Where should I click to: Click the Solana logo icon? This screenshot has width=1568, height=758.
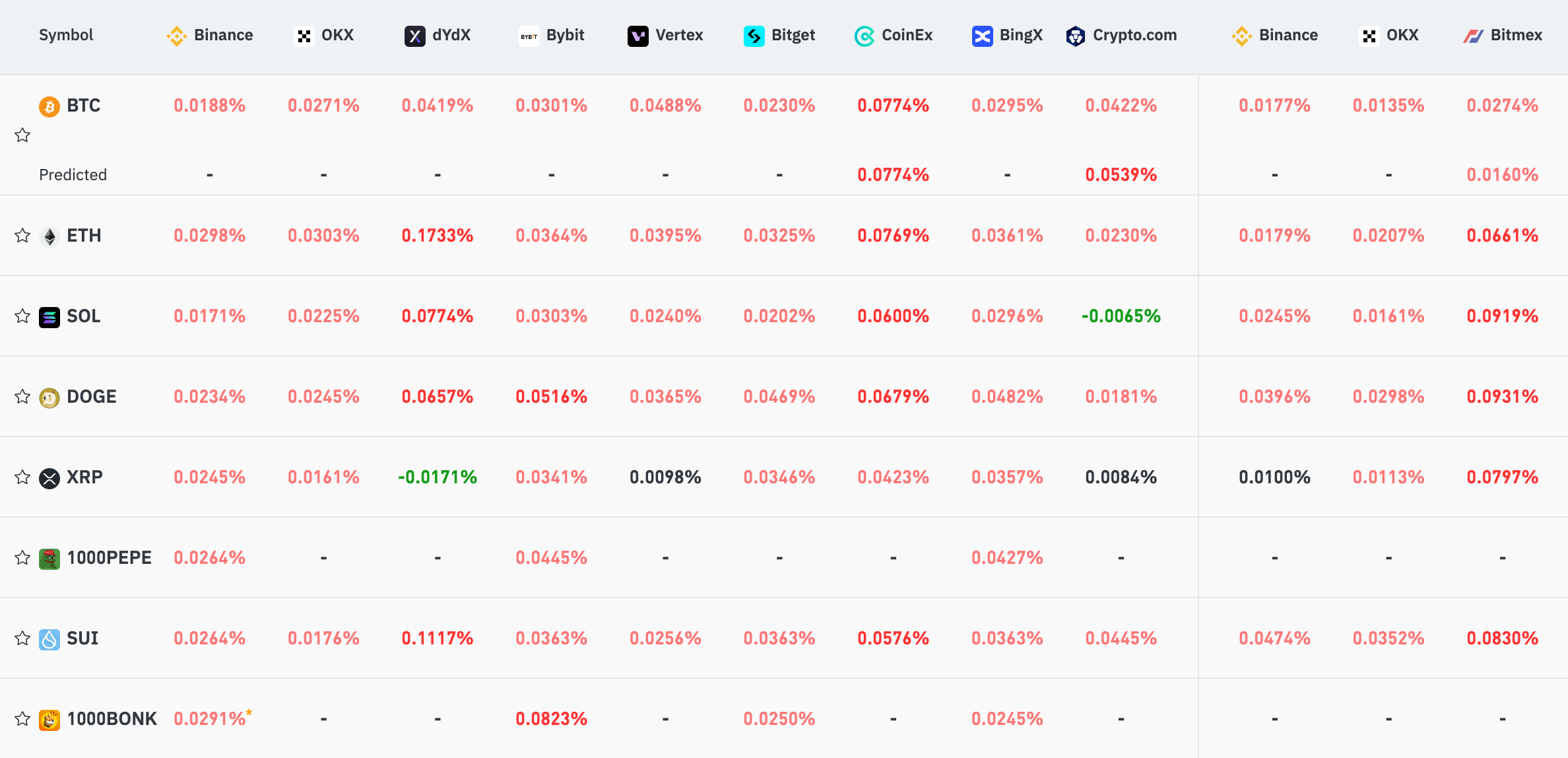point(49,317)
